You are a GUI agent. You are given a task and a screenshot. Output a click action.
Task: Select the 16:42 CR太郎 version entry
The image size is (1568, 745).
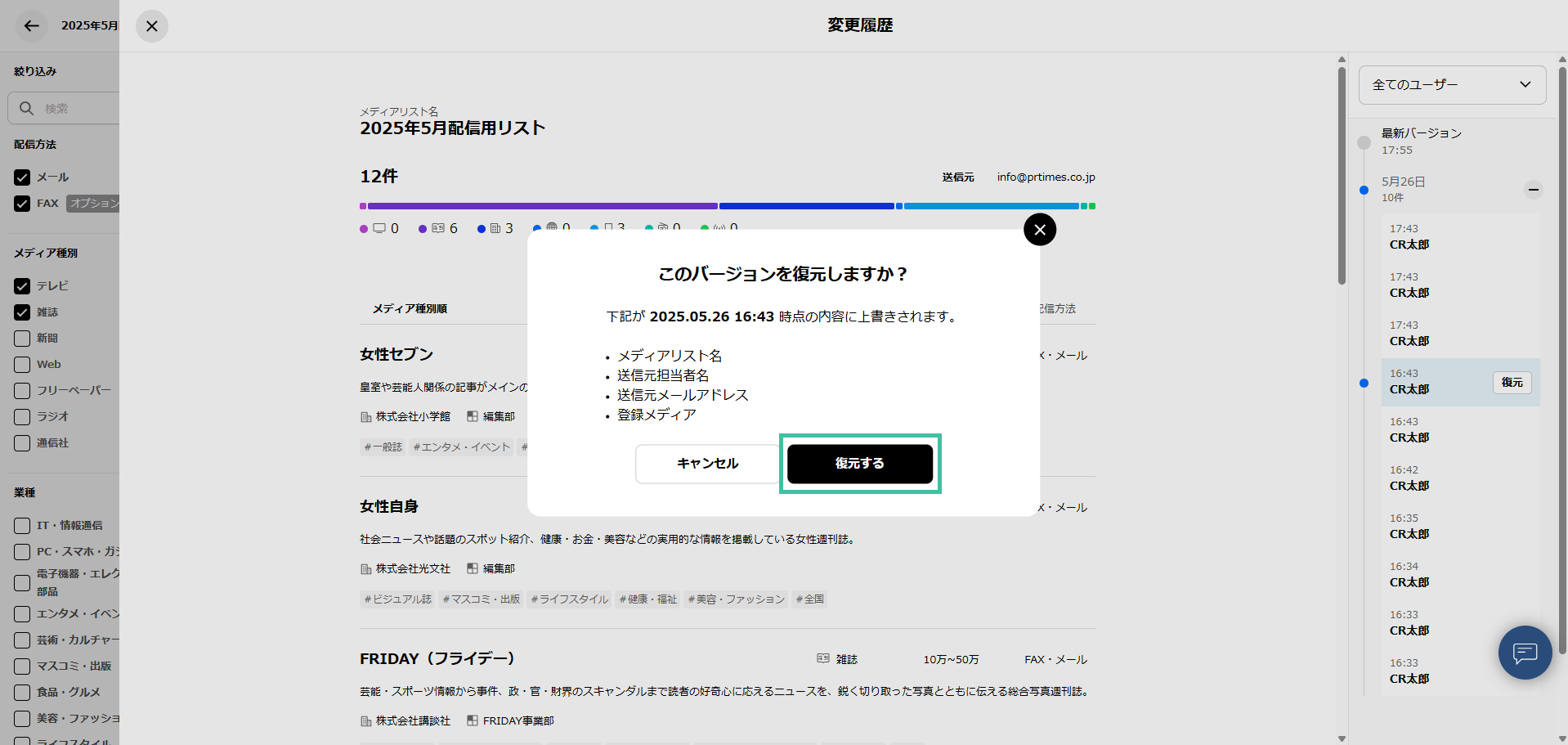point(1409,478)
